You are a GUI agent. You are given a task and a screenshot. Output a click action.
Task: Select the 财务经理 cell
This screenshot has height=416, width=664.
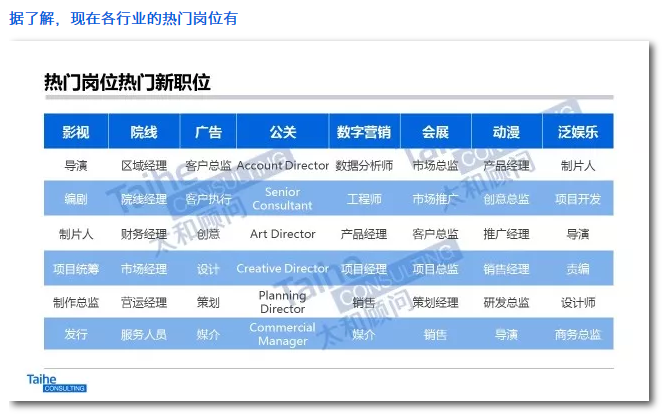click(144, 234)
